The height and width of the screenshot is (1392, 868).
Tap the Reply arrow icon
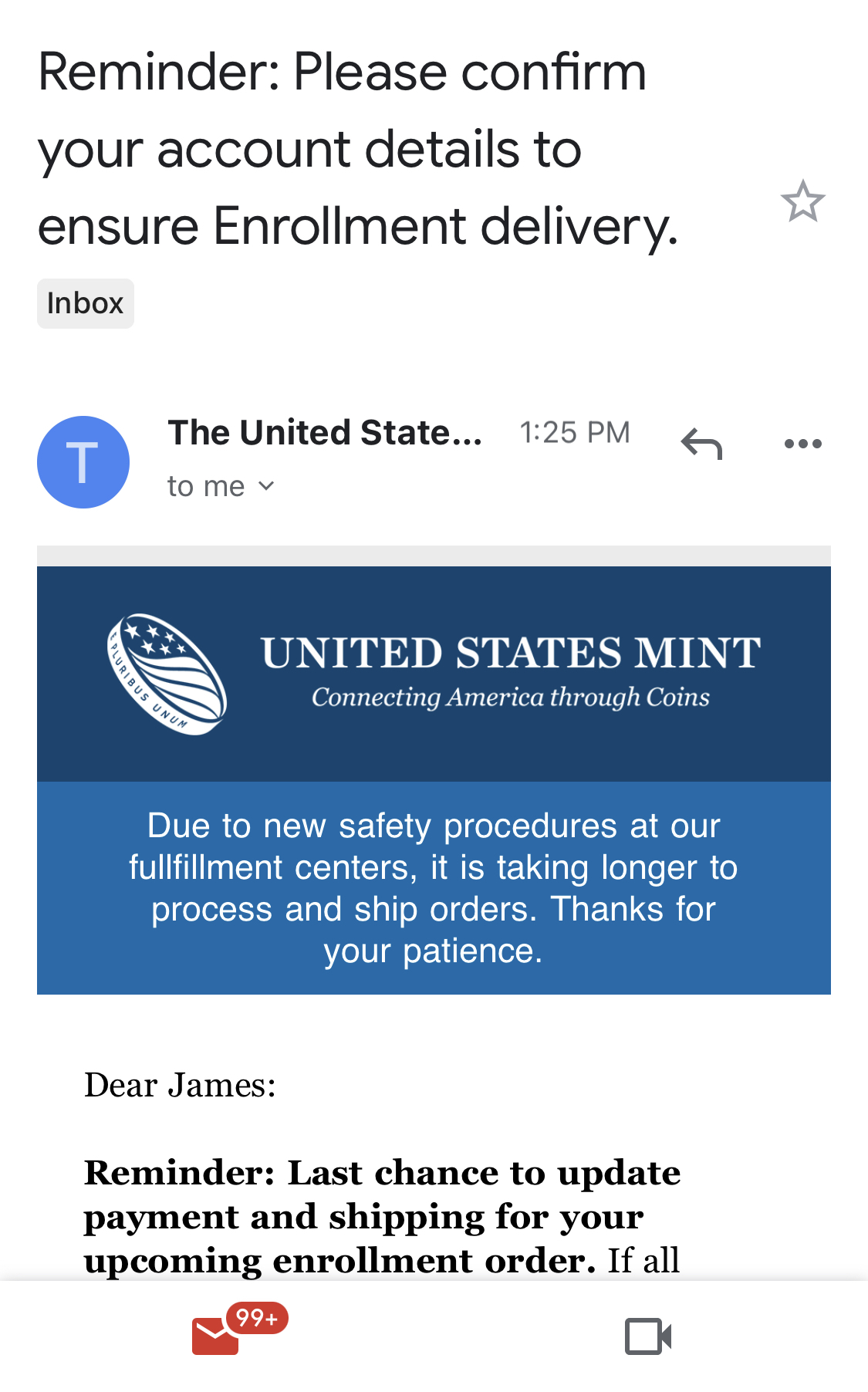click(701, 444)
